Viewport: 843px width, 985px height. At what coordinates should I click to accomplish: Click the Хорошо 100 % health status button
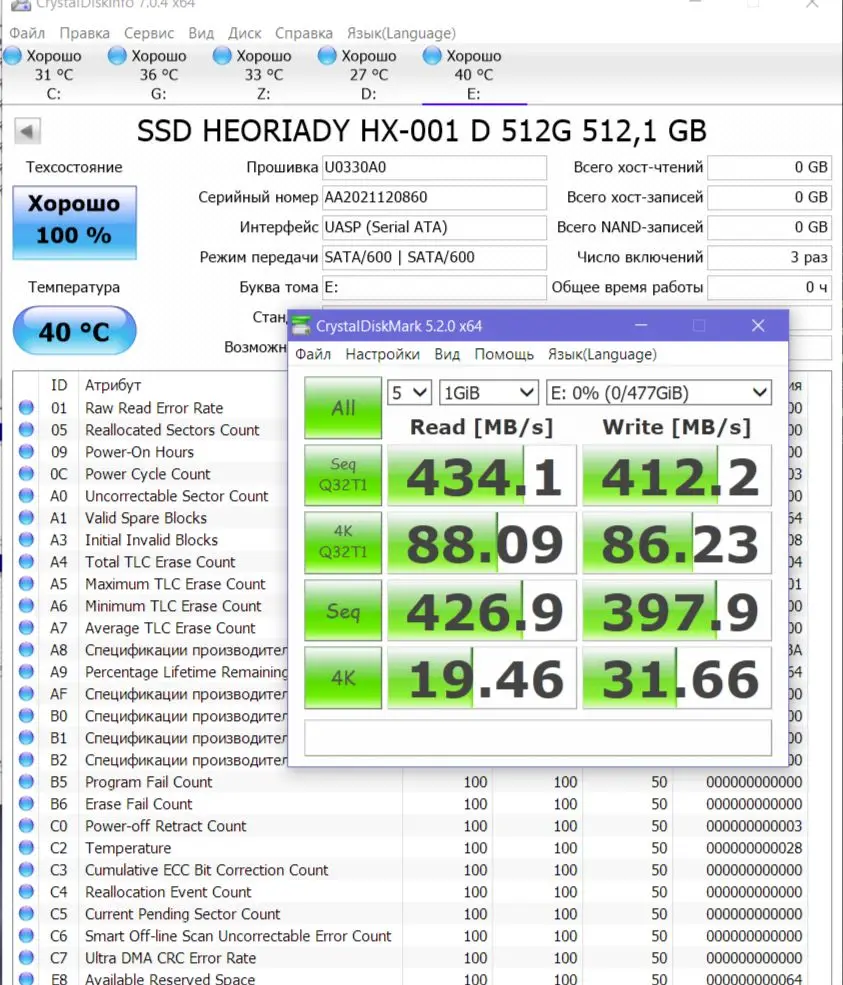[74, 222]
